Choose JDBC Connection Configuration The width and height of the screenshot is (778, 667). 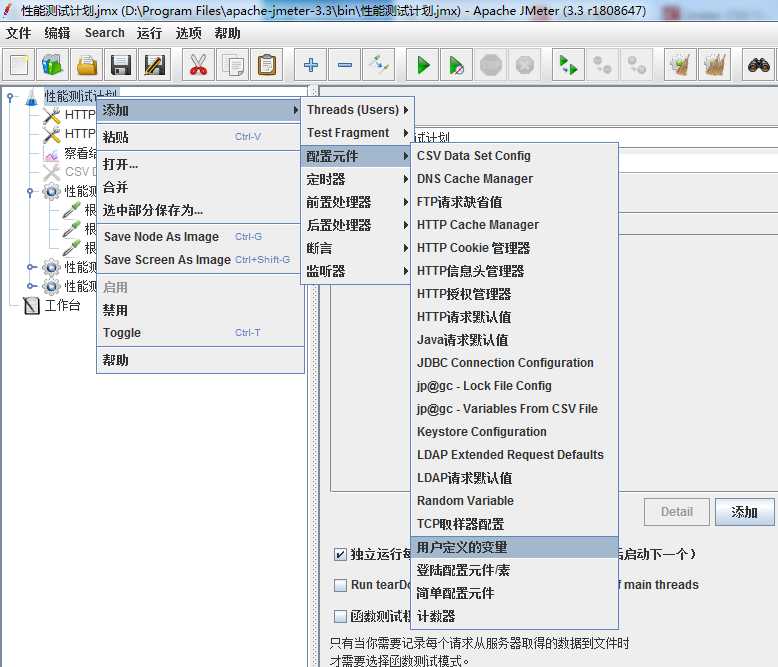coord(515,363)
